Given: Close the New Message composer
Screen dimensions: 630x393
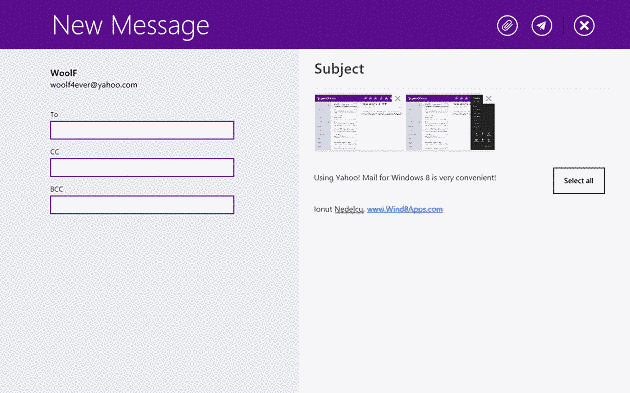Looking at the screenshot, I should point(584,26).
